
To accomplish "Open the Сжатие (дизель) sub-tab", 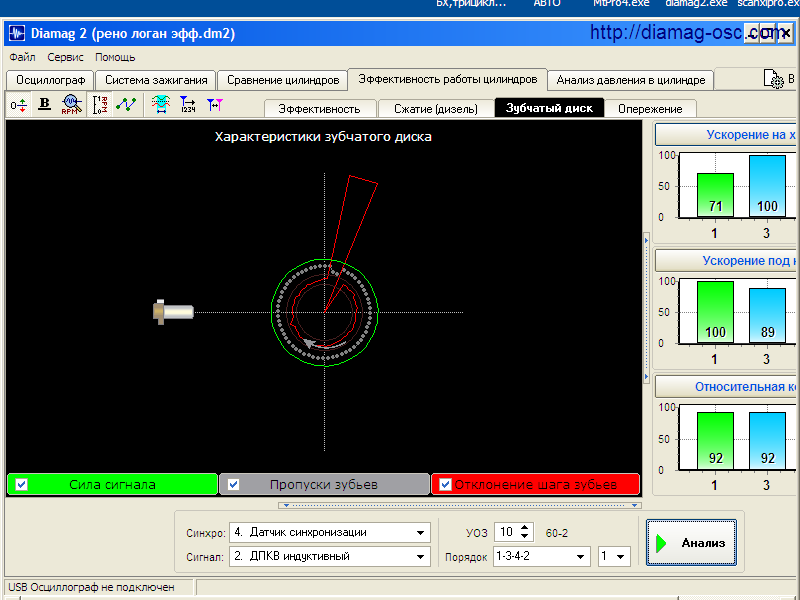I will pos(436,109).
